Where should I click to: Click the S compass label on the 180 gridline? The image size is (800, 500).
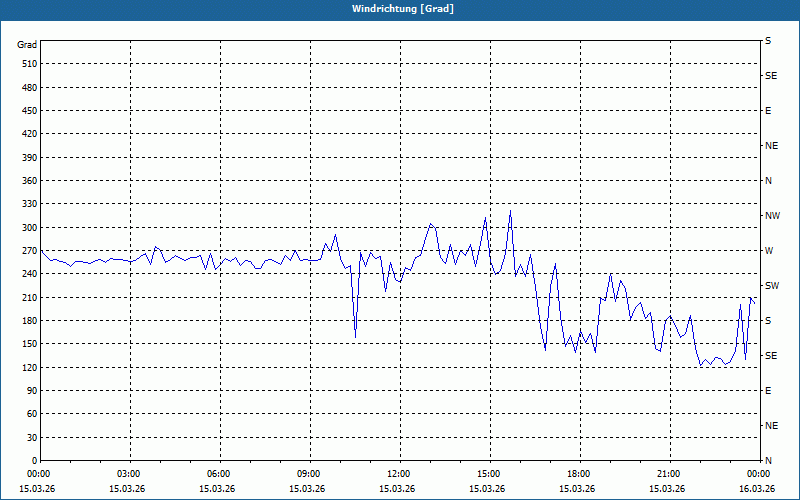(x=768, y=320)
